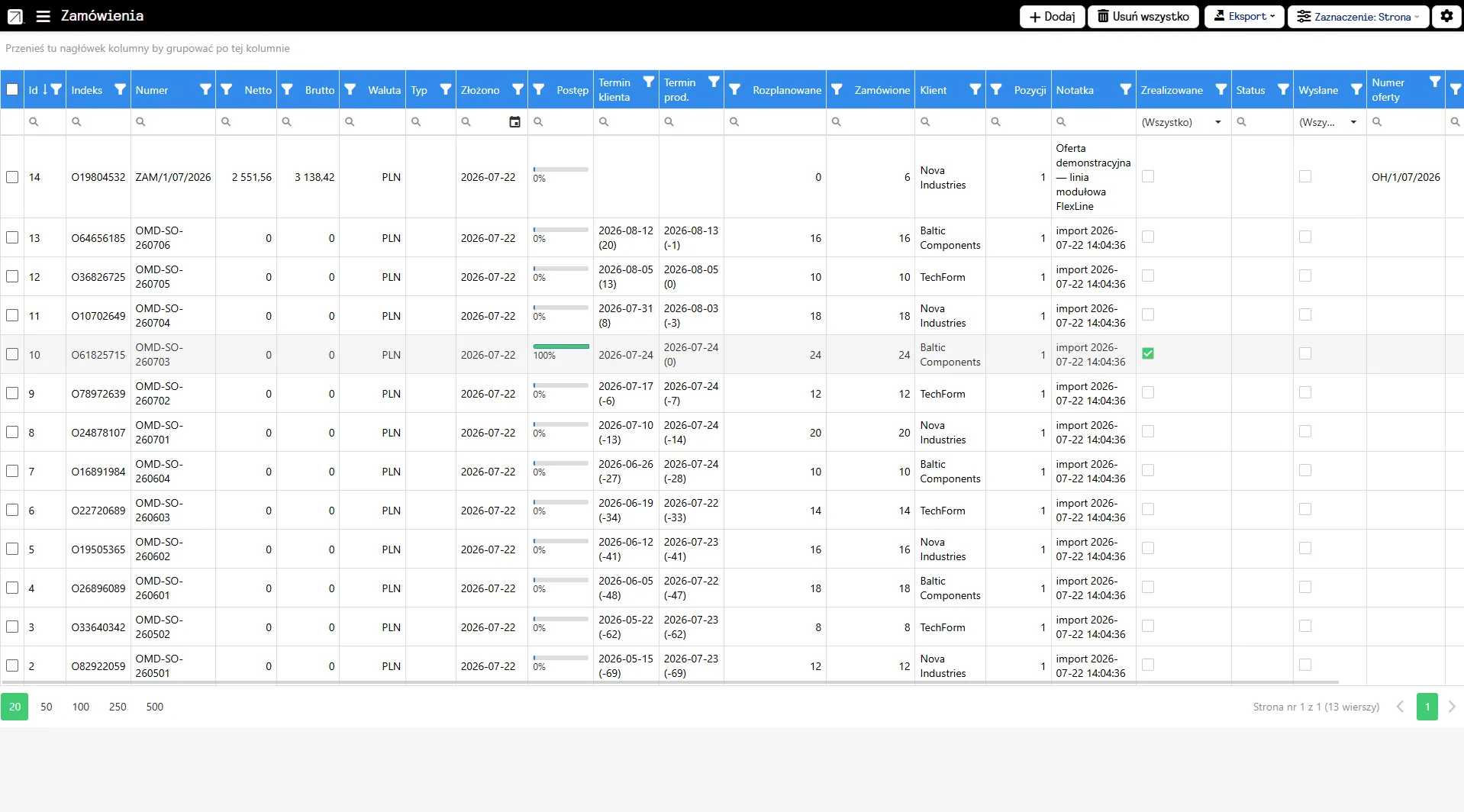Set page size to 250

118,707
